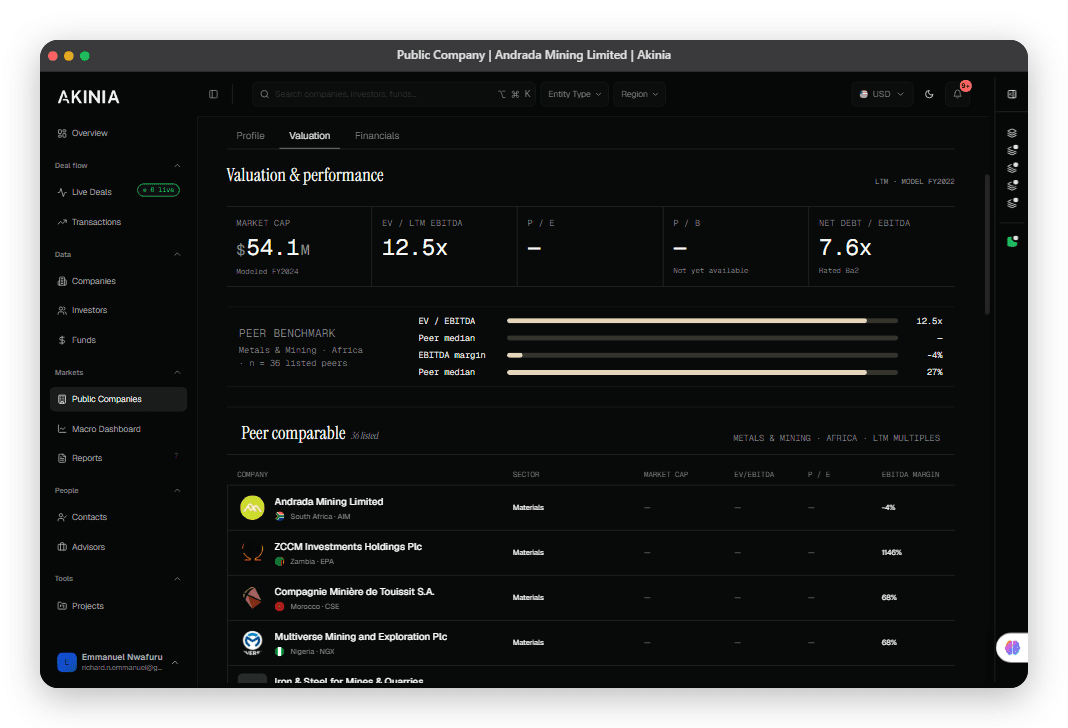Click the Macro Dashboard chart icon

click(x=62, y=429)
